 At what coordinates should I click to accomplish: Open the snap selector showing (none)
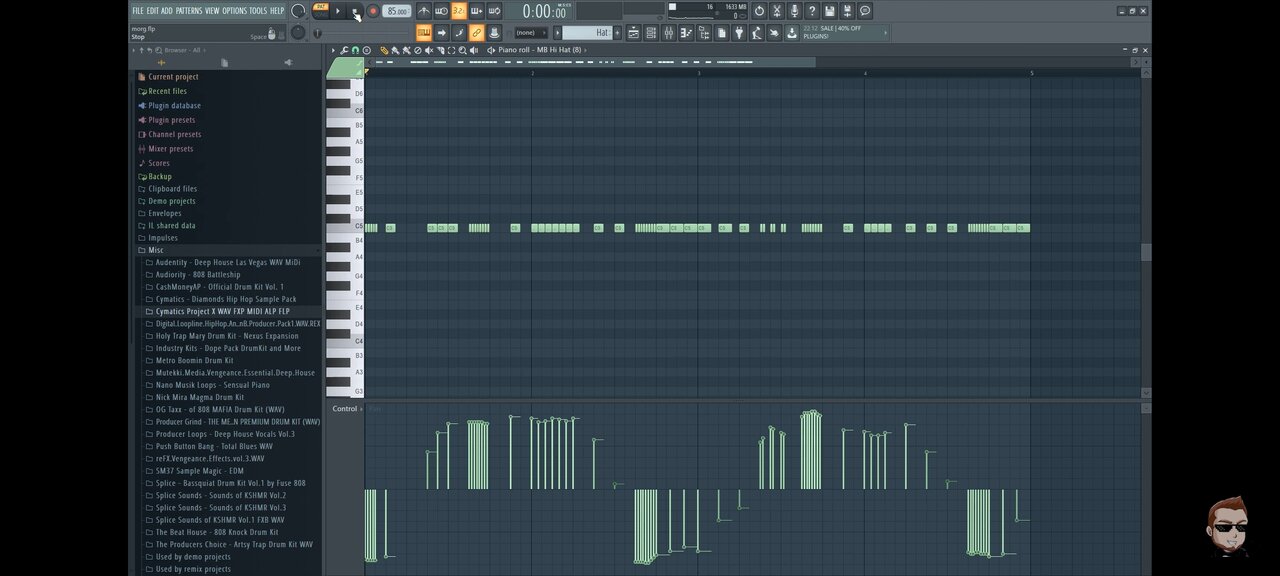(530, 33)
